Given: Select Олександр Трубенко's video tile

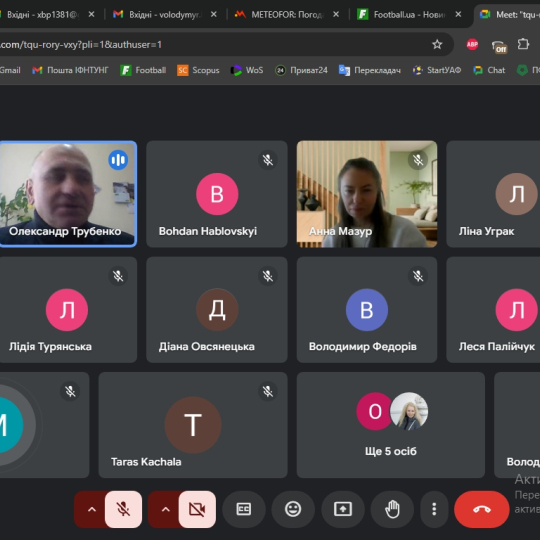Looking at the screenshot, I should click(68, 194).
